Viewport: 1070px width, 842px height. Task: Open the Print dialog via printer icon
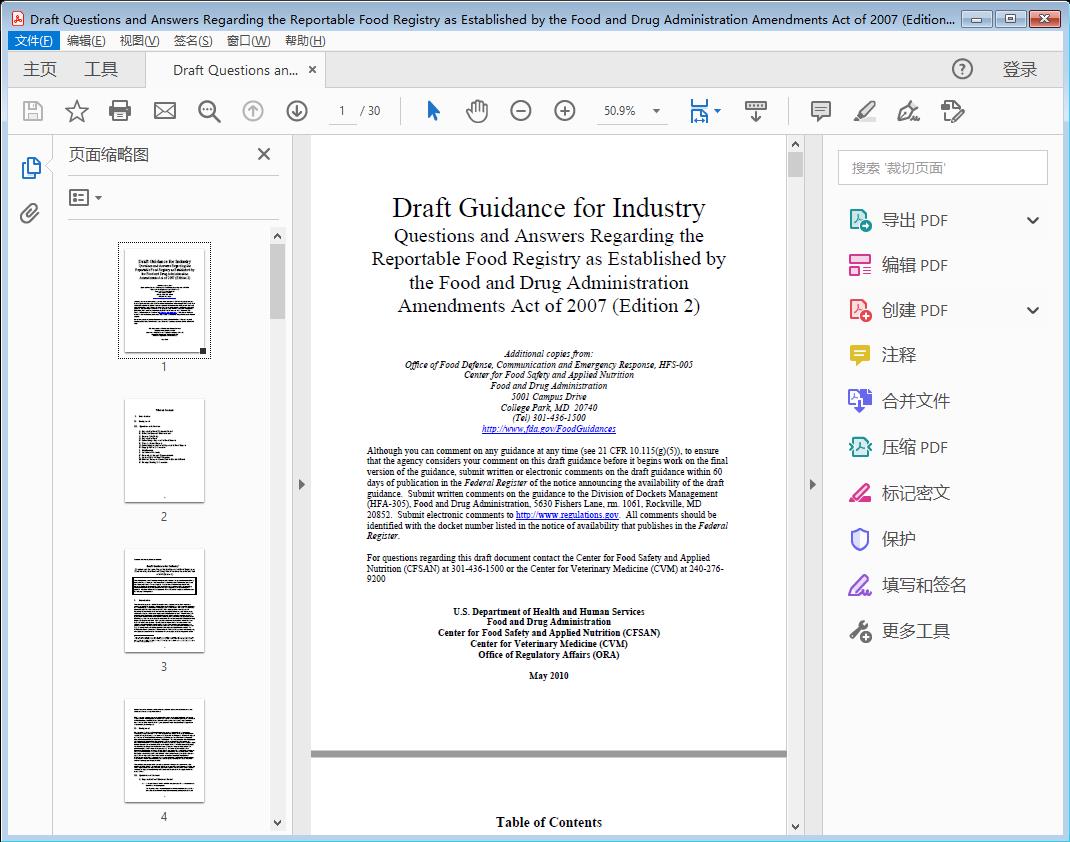pos(120,111)
